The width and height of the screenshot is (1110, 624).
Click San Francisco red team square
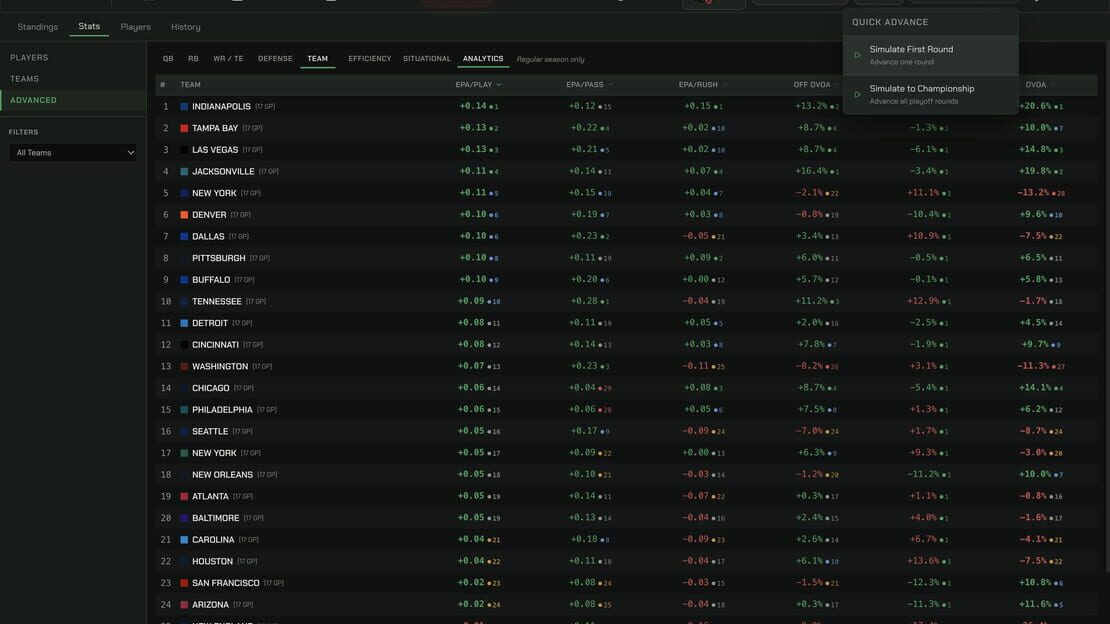click(184, 583)
